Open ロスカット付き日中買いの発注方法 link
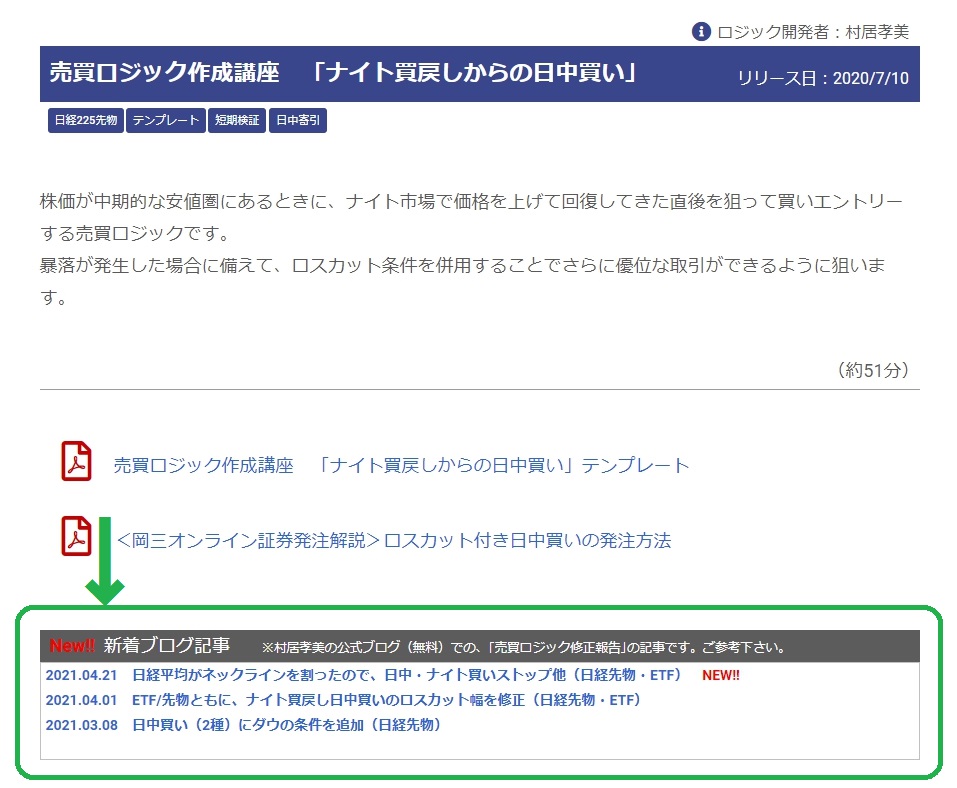 pos(394,540)
